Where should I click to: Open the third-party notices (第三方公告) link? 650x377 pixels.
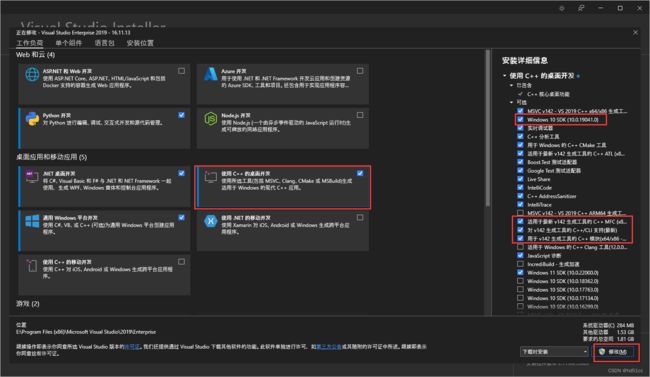tap(329, 347)
